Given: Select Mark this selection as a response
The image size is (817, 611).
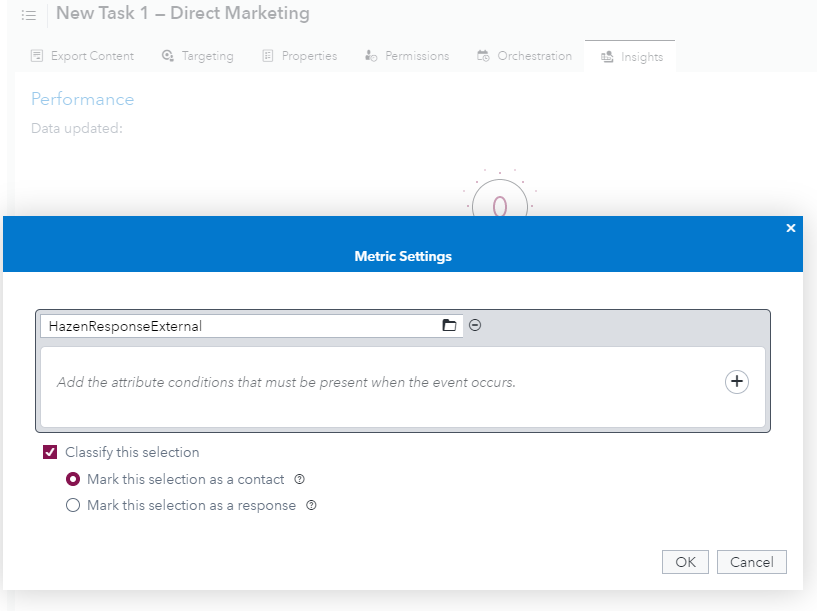Looking at the screenshot, I should click(71, 505).
